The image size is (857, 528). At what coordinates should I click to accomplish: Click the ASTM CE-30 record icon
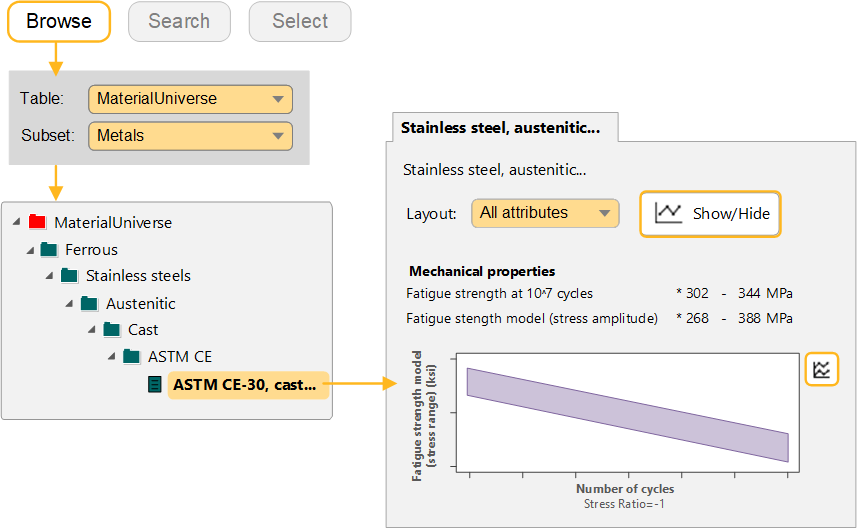point(154,384)
